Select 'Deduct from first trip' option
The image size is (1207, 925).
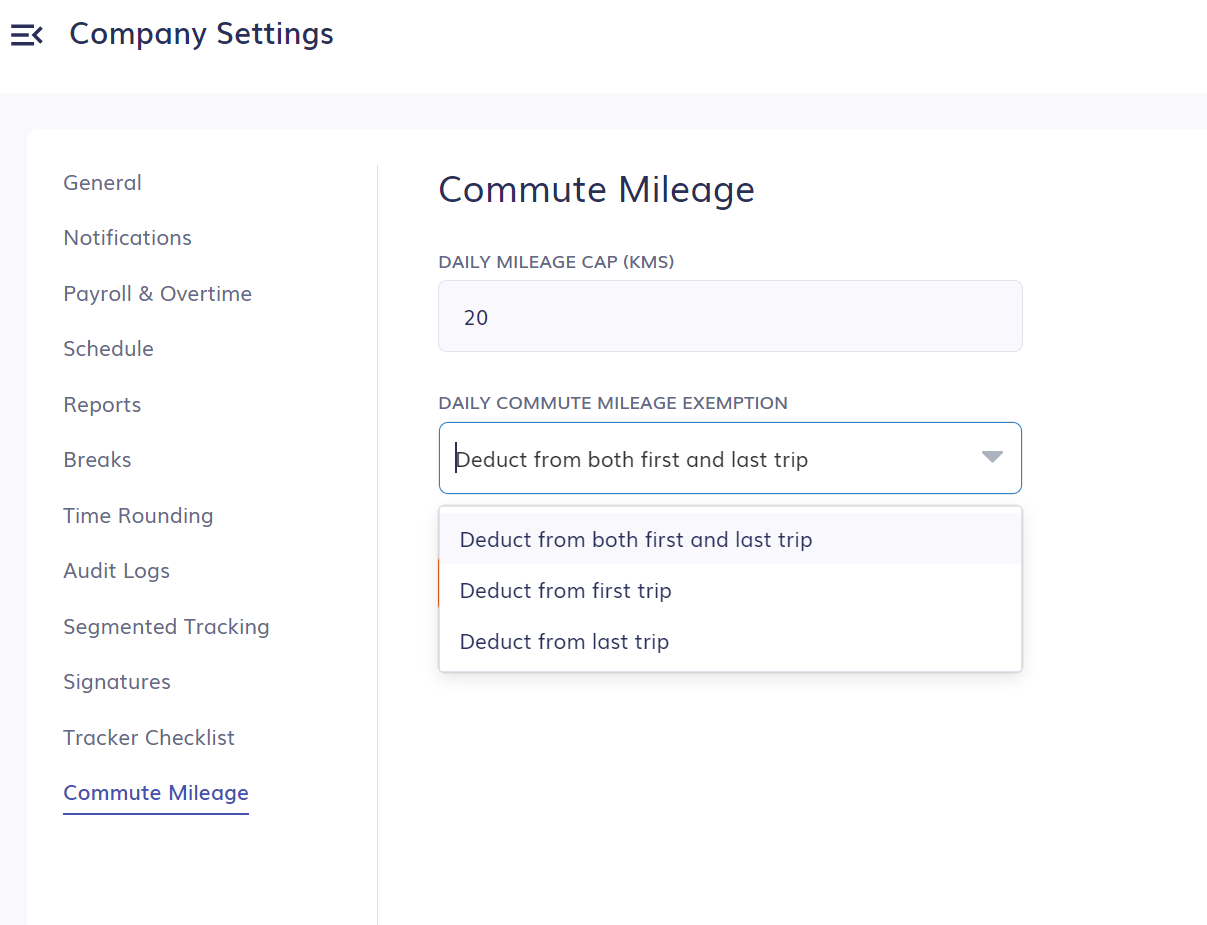pos(565,590)
